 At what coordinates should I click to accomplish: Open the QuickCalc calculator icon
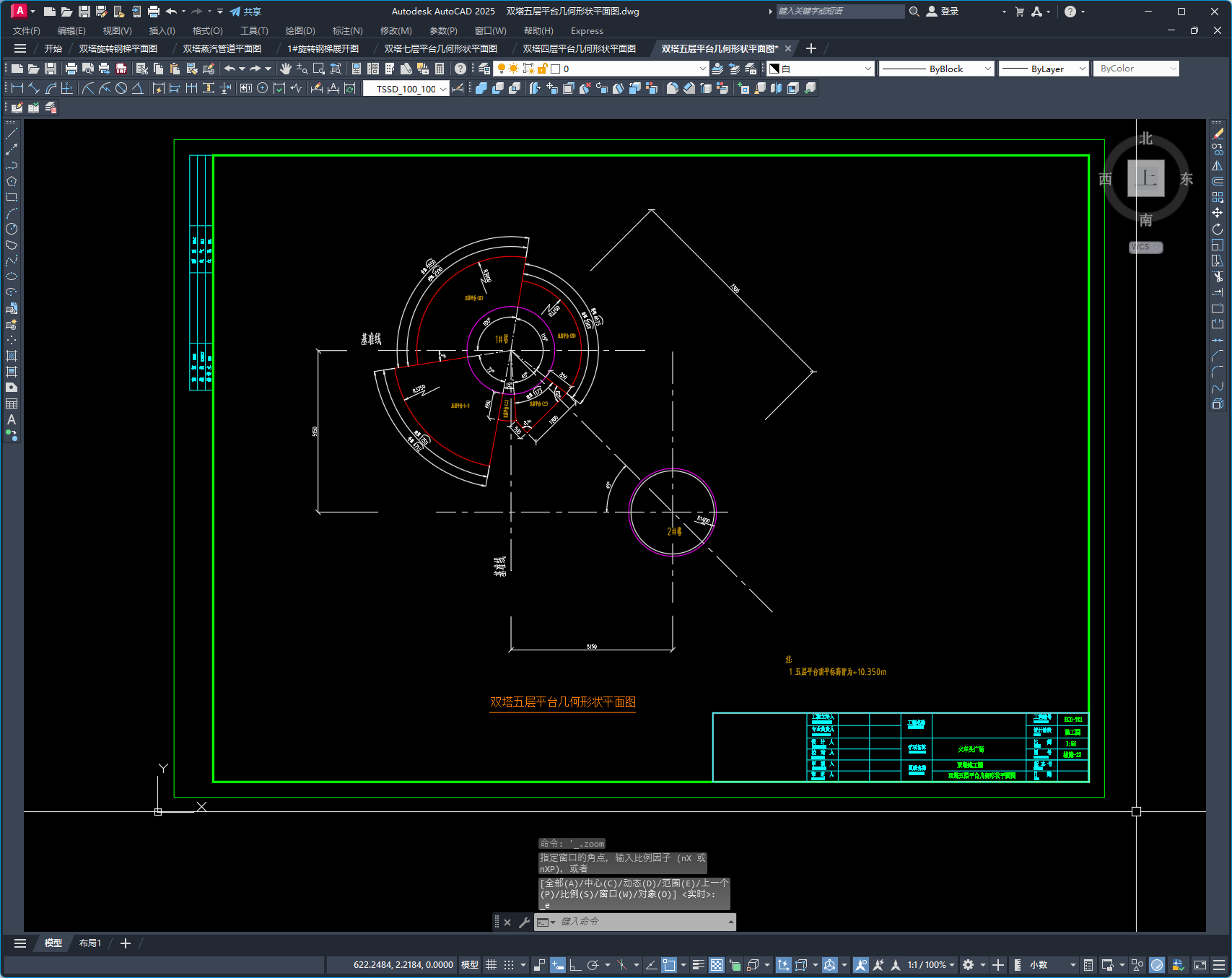[x=440, y=69]
